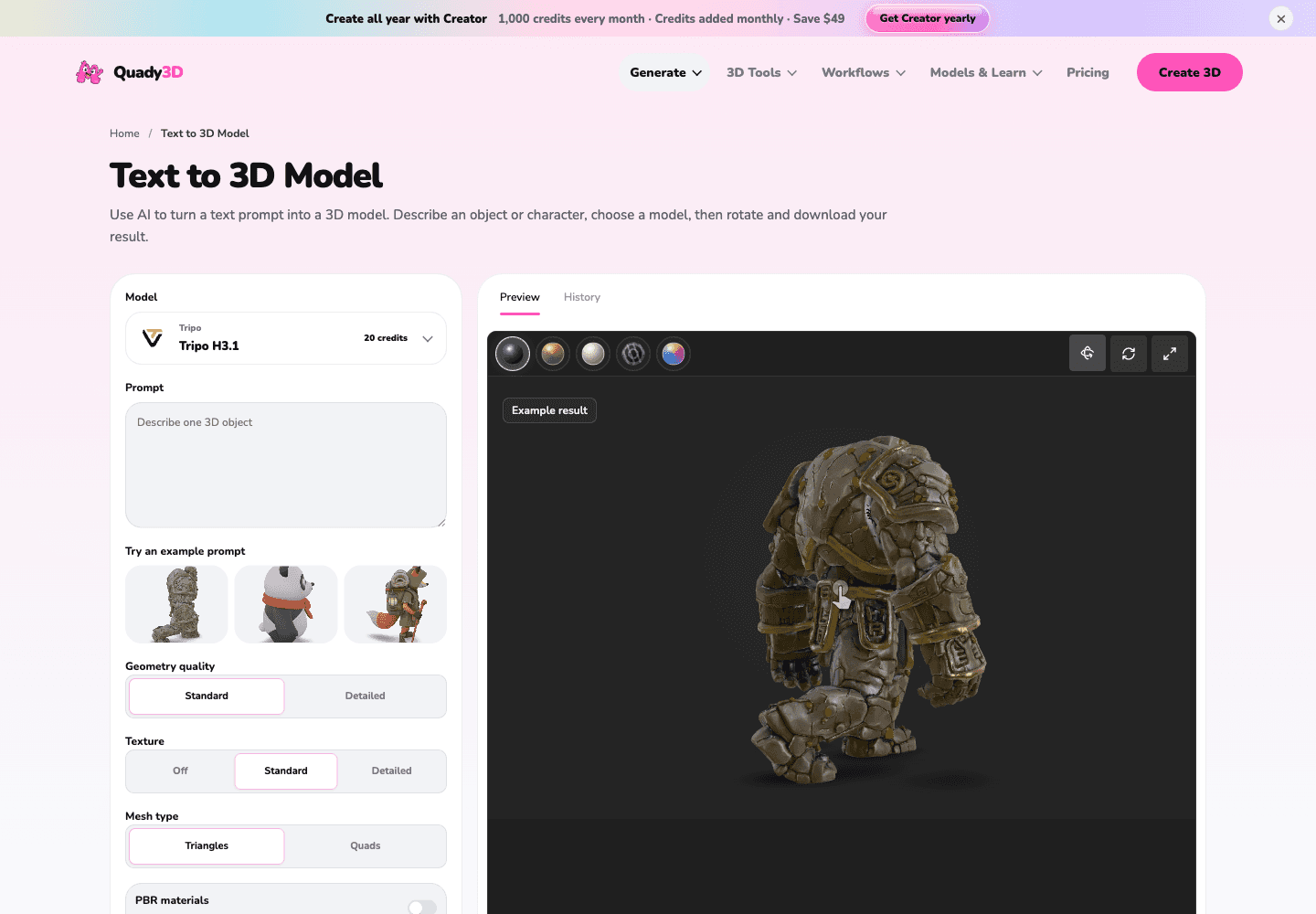Pick the stone golem example prompt
The height and width of the screenshot is (914, 1316).
pos(176,604)
